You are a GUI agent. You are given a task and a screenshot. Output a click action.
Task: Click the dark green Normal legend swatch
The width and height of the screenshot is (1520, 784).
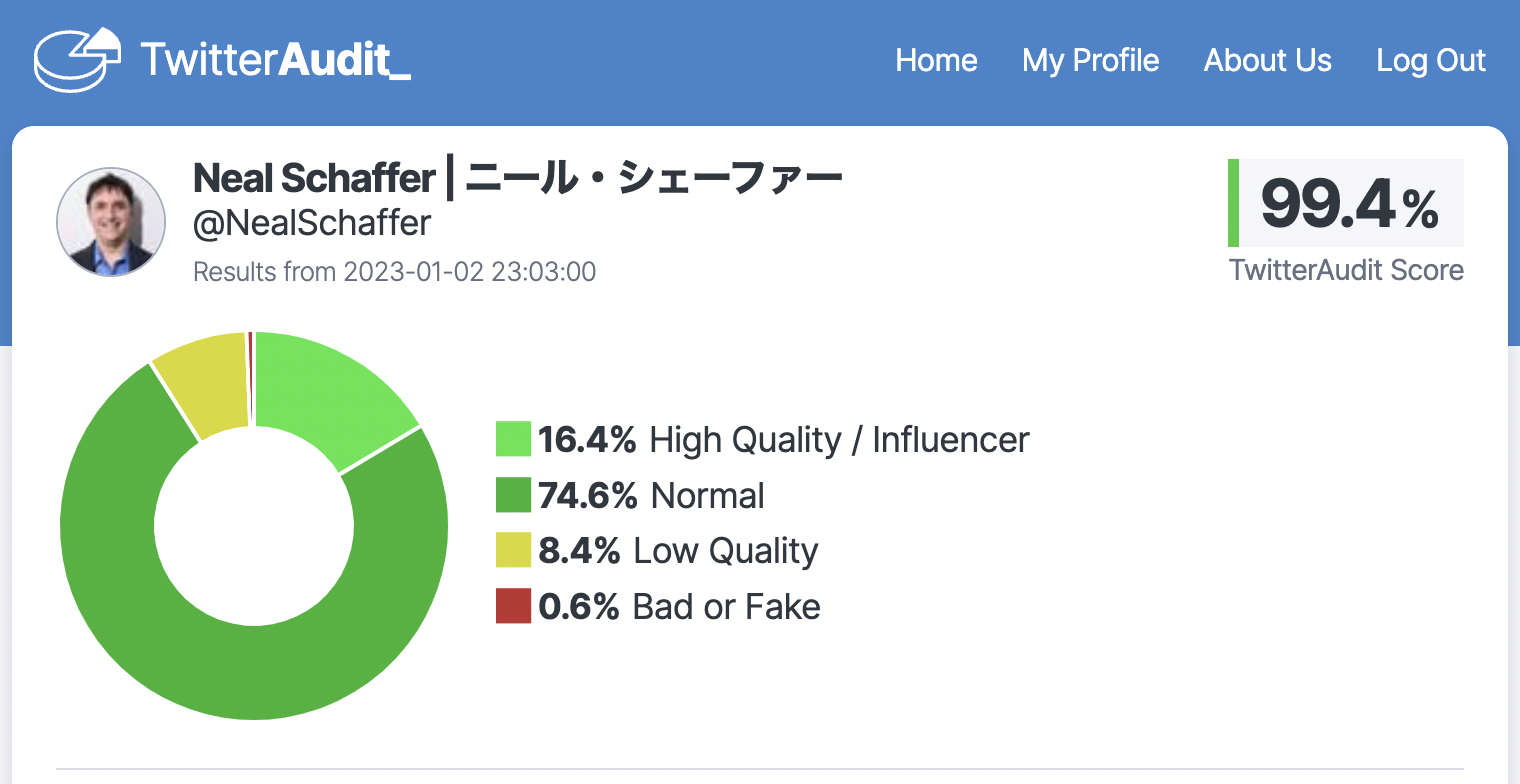[513, 495]
